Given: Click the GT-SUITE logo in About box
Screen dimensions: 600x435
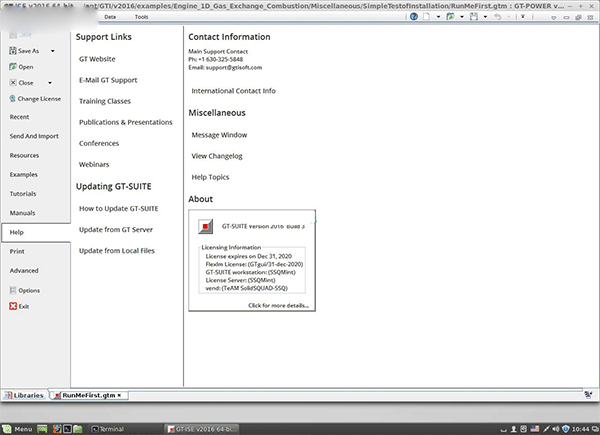Looking at the screenshot, I should 205,226.
